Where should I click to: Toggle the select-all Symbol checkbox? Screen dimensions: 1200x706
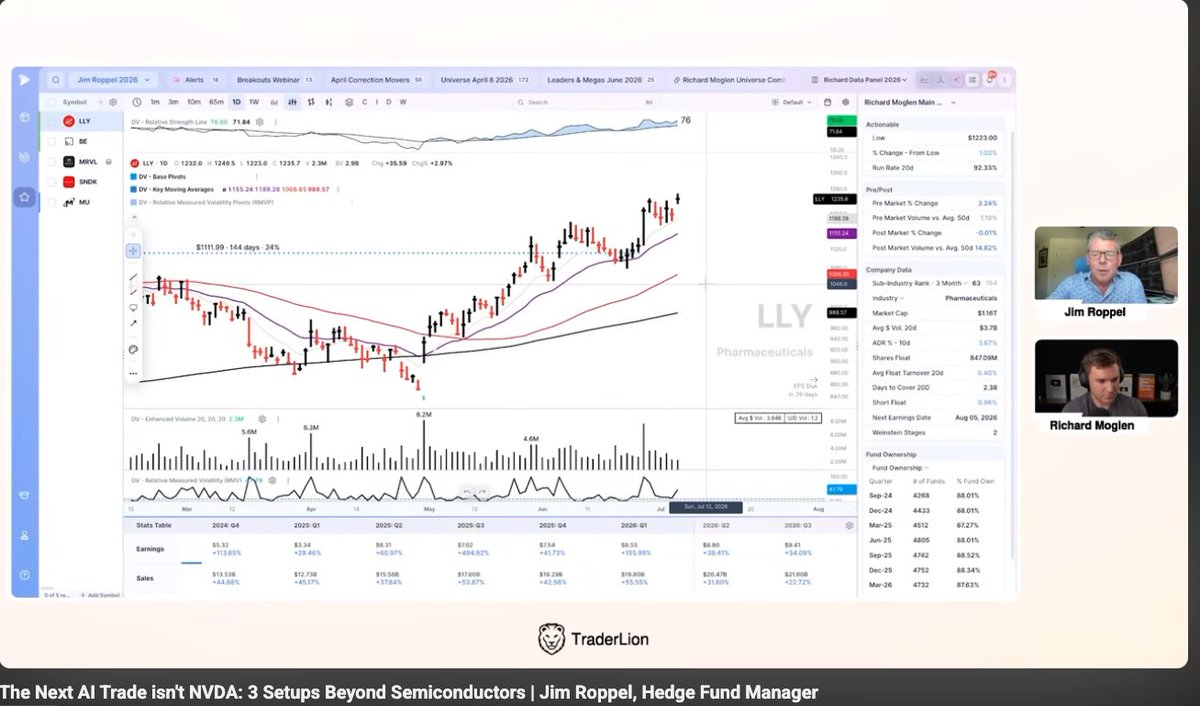point(52,102)
